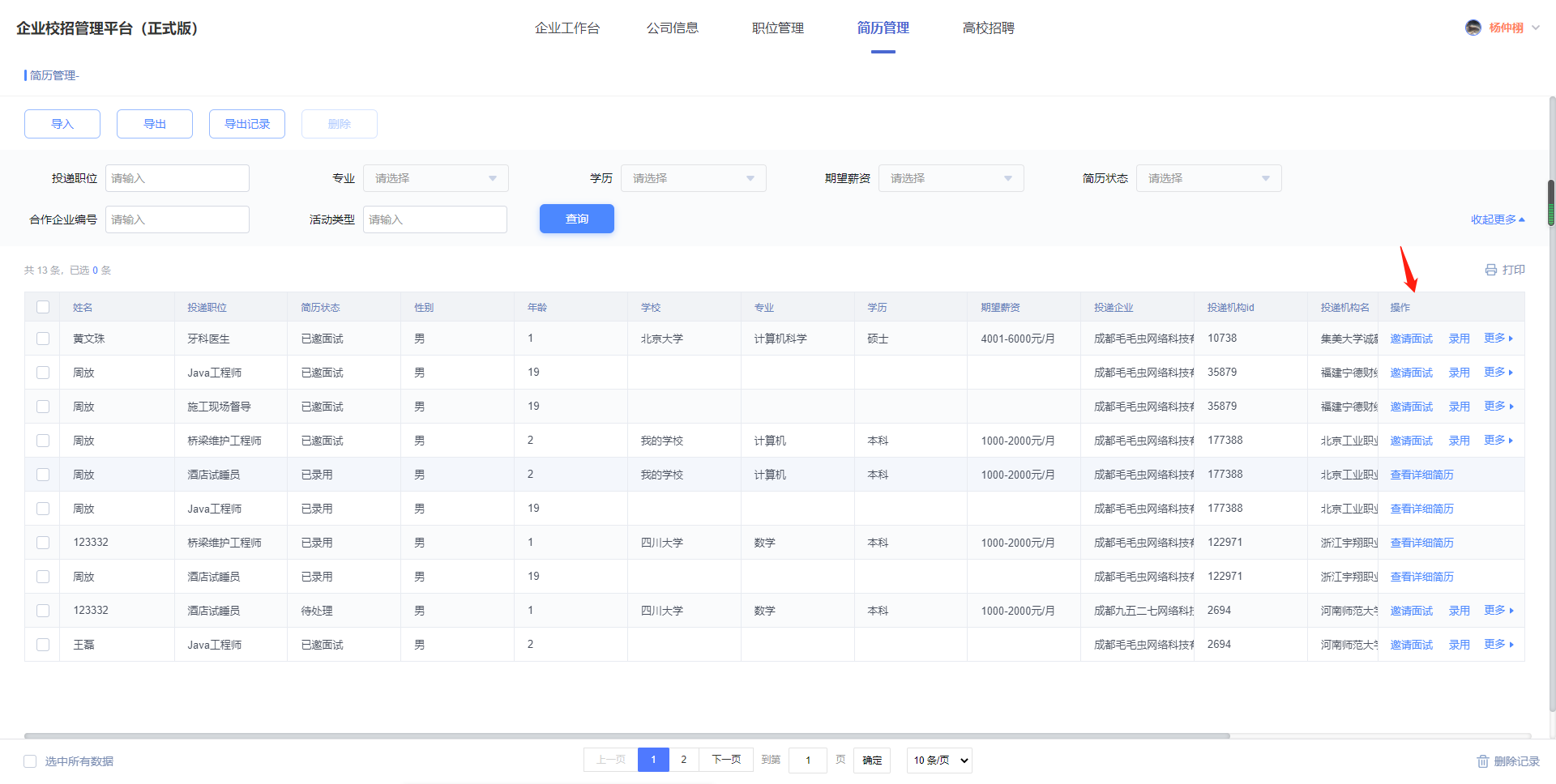Open the 简历状态 dropdown filter
Viewport: 1556px width, 784px height.
[1208, 178]
